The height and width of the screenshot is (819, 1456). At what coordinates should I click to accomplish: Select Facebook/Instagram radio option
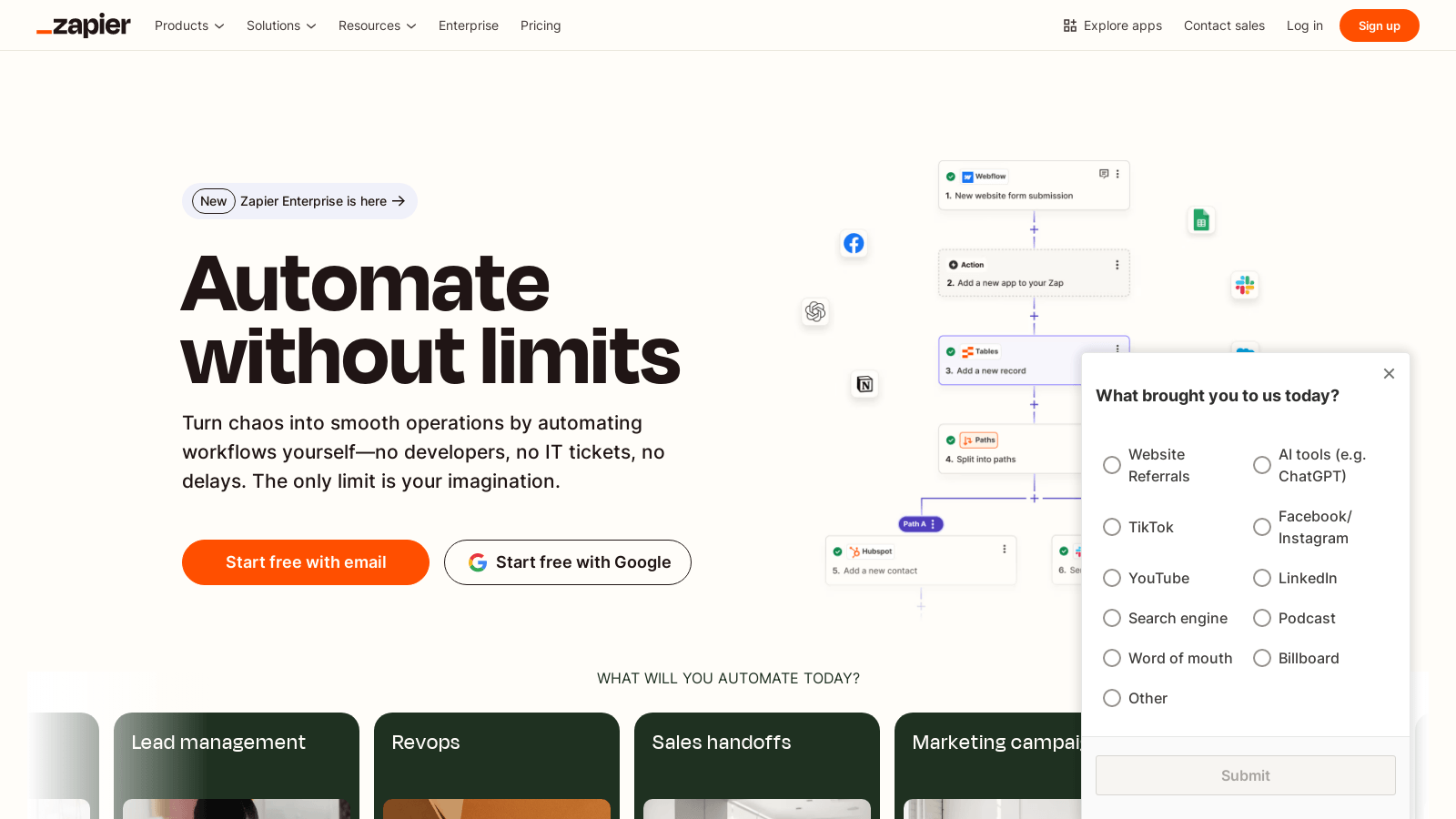[1262, 527]
